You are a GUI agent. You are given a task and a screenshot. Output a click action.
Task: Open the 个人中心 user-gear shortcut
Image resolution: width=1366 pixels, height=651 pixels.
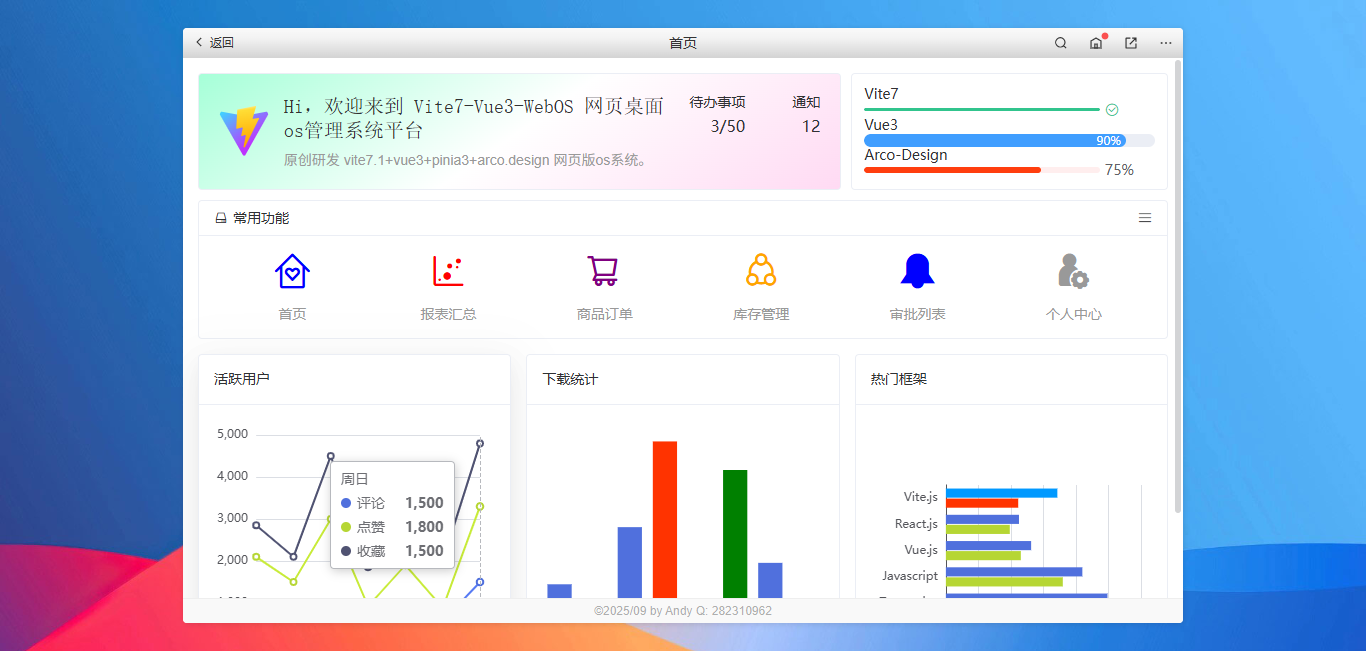pos(1073,271)
